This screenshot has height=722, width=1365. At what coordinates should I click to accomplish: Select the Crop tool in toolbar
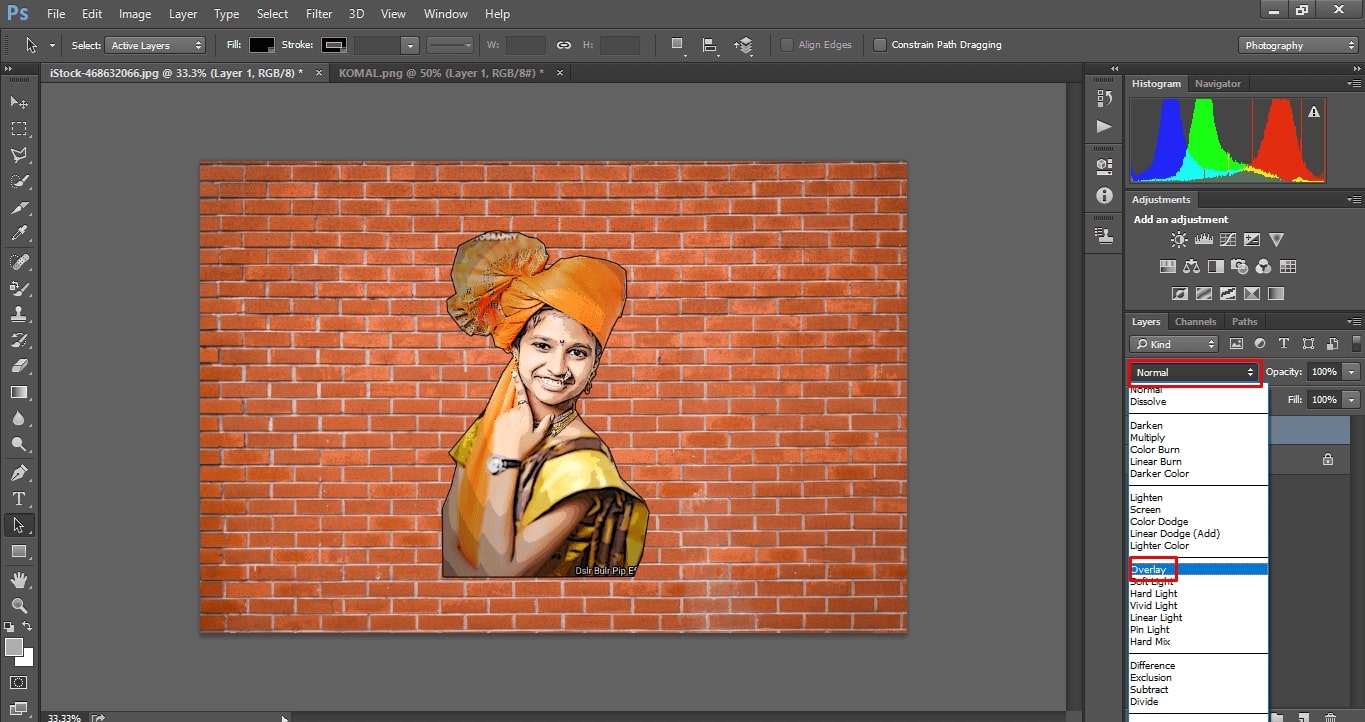coord(19,207)
